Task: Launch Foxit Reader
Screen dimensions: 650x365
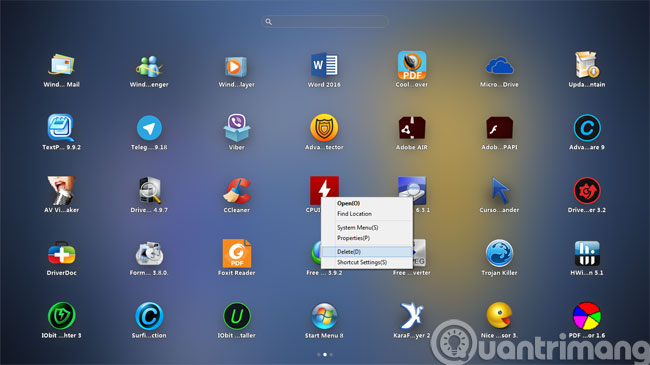Action: [236, 253]
